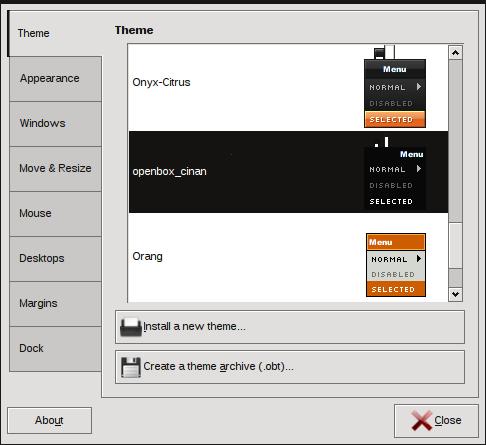Open the Theme tab

point(55,33)
